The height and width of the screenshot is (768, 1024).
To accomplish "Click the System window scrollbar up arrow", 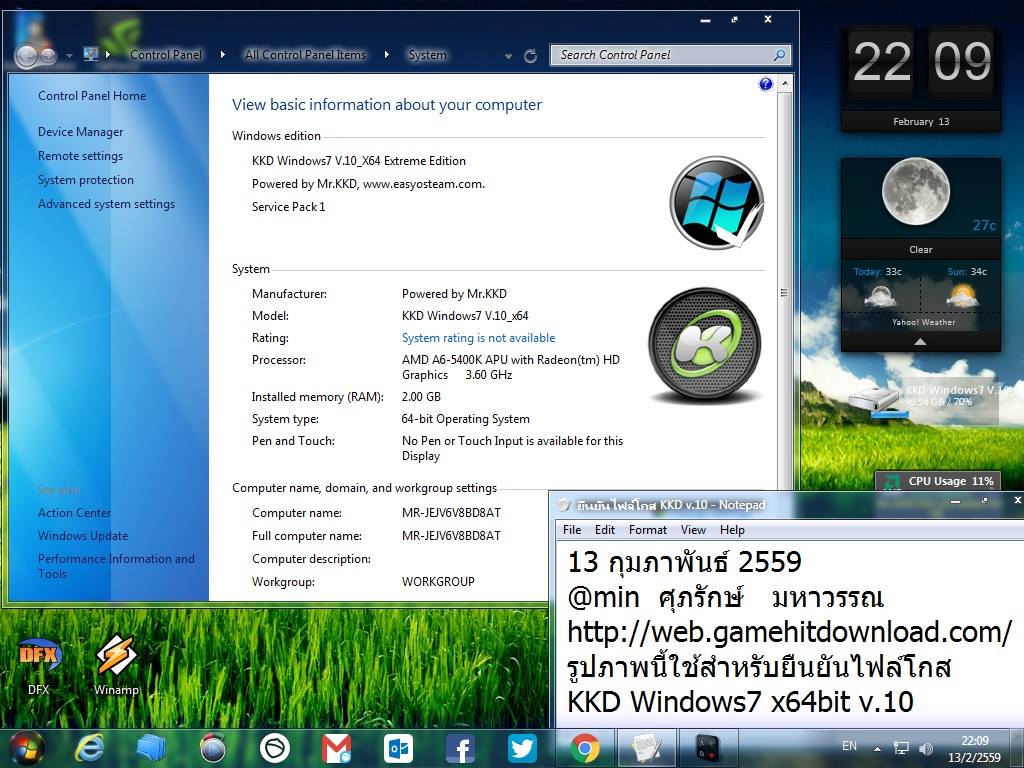I will click(x=784, y=84).
